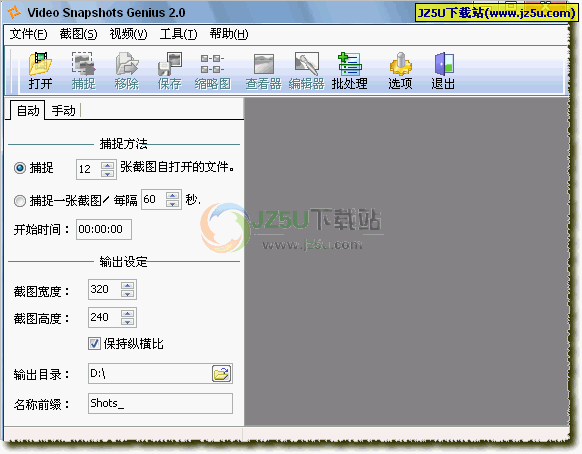Screen dimensions: 582x454
Task: Select the 捕捉 N张截图 radio option
Action: coord(20,168)
